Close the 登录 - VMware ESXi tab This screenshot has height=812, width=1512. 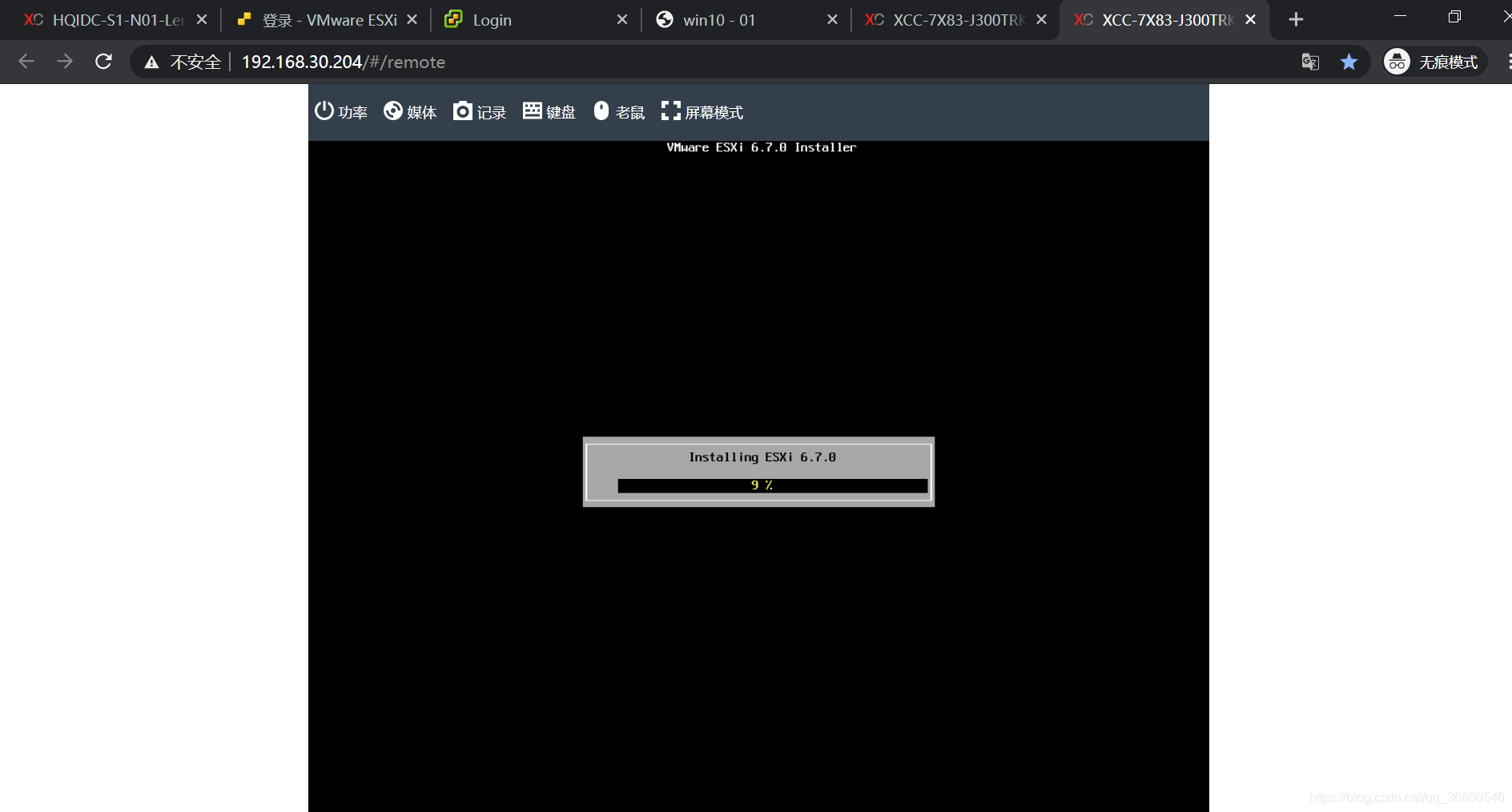412,19
